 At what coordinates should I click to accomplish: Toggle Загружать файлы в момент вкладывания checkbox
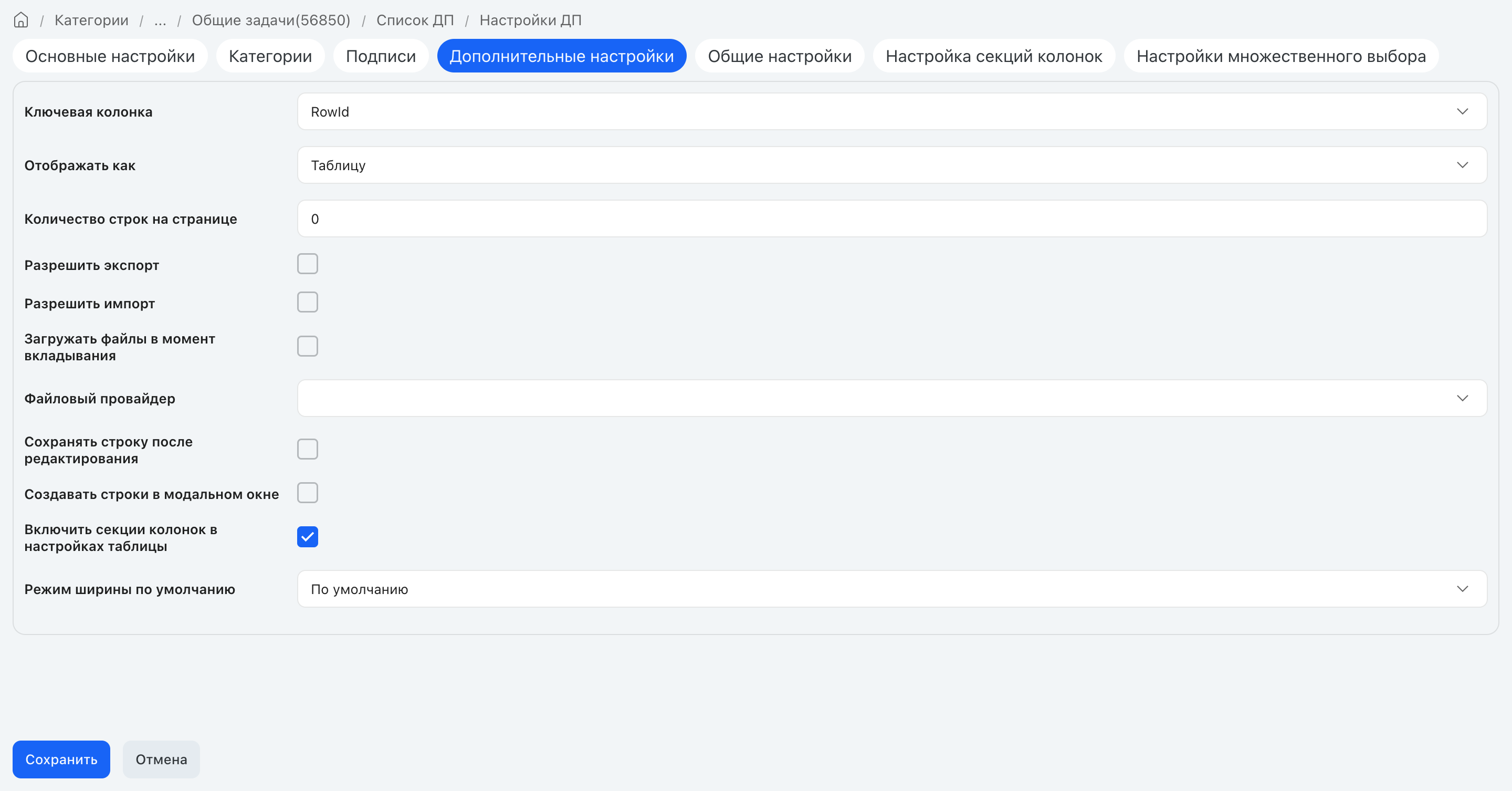308,347
